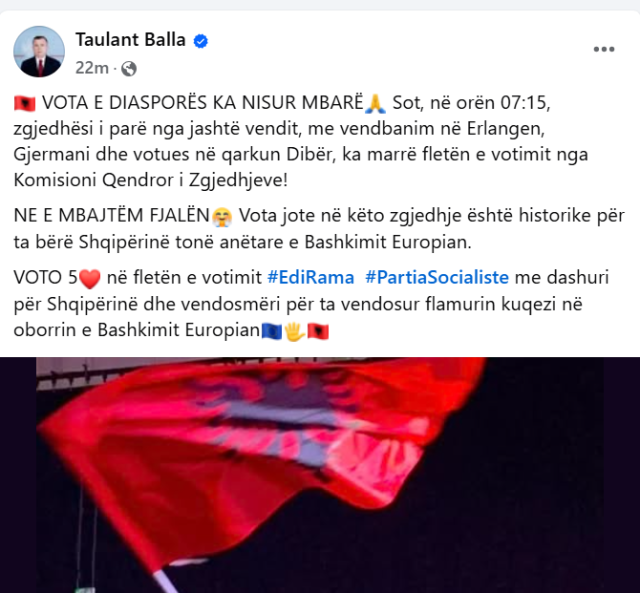
Task: Click the VOTA E DIASPORËS KA NISUR MBARË text
Action: click(202, 102)
